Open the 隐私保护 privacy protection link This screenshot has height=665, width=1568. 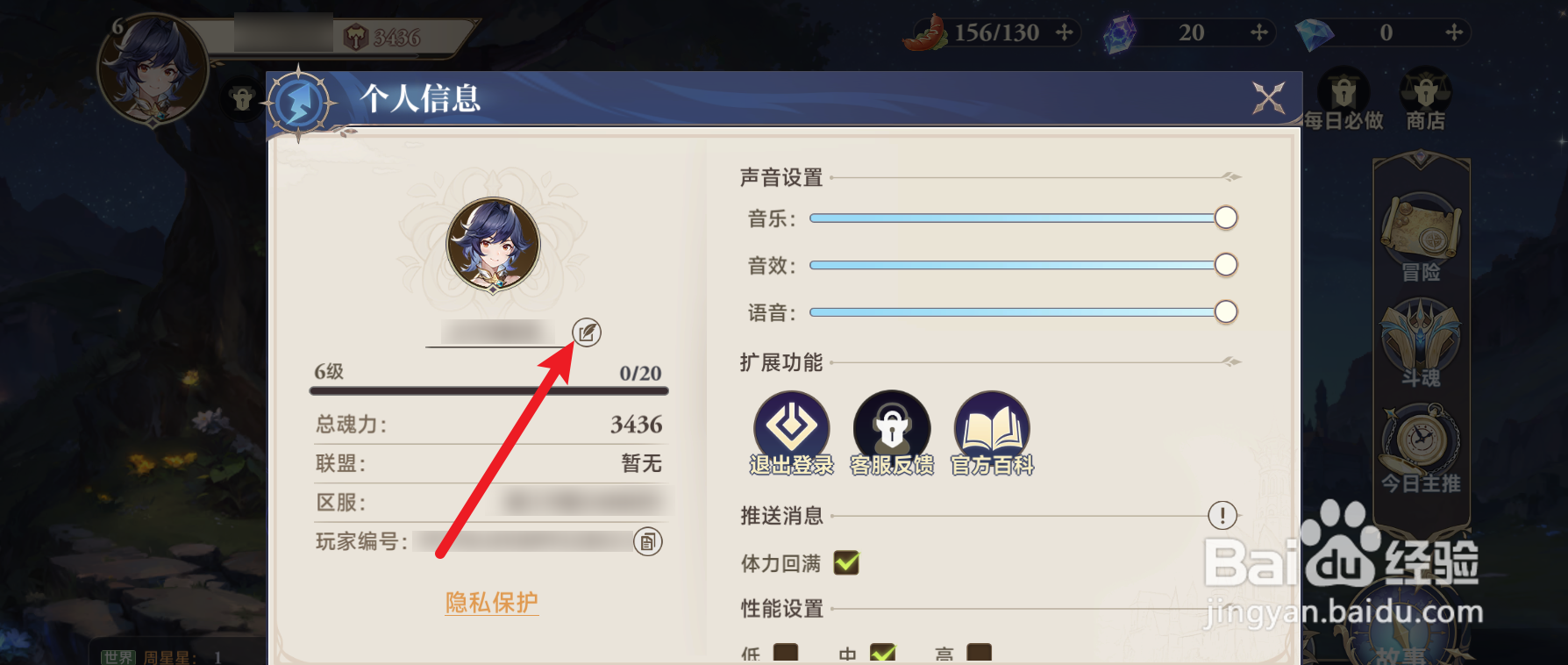click(x=491, y=603)
